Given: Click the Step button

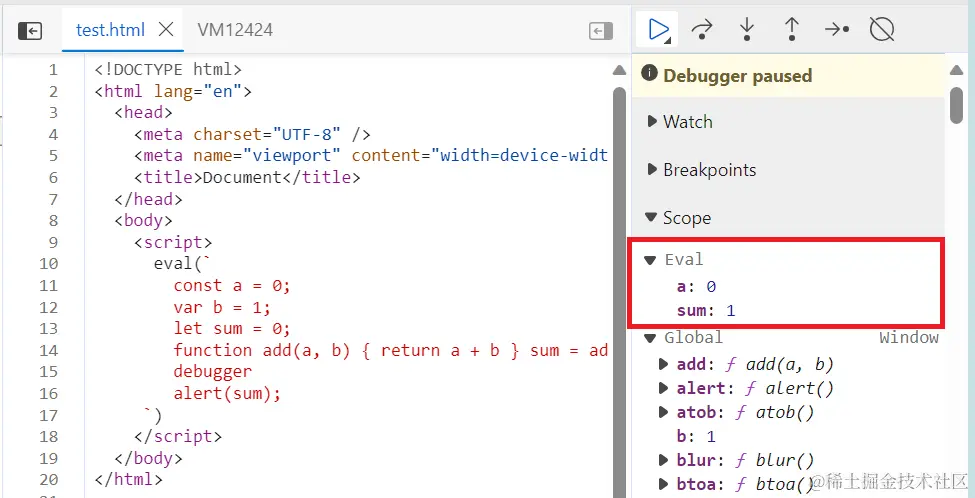Looking at the screenshot, I should [837, 29].
